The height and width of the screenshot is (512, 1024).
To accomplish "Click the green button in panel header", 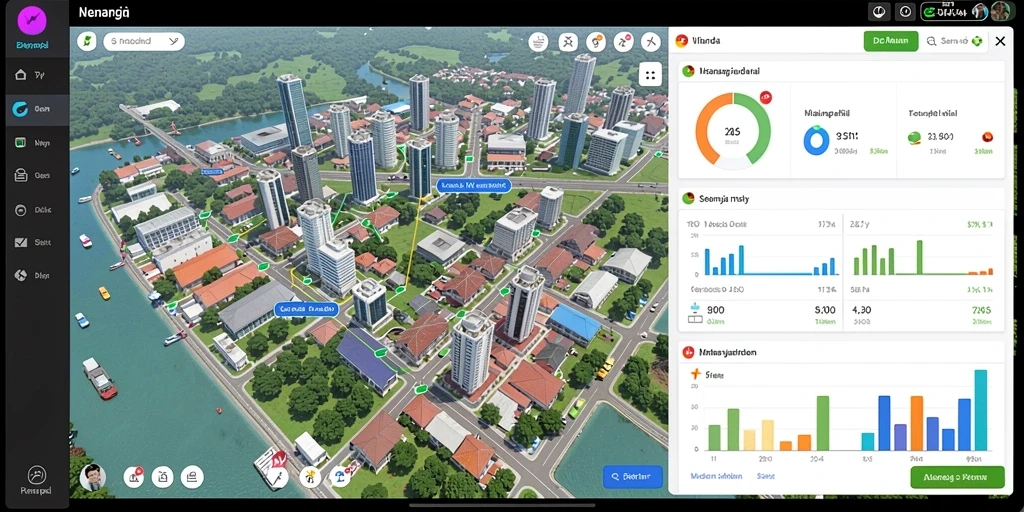I will click(891, 41).
